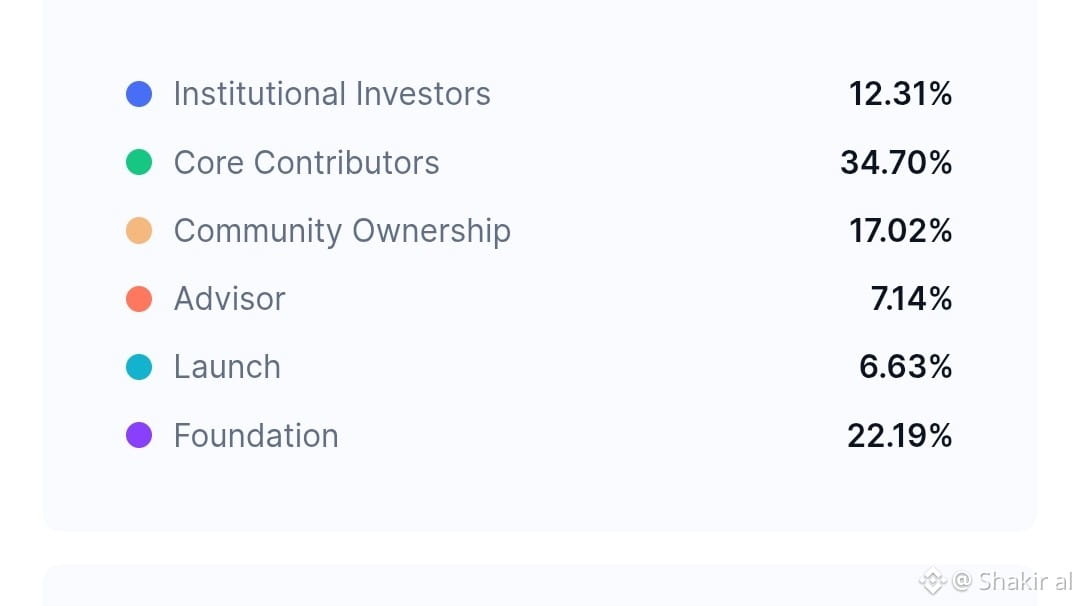The height and width of the screenshot is (606, 1080).
Task: Select the Advisor legend label
Action: point(229,299)
